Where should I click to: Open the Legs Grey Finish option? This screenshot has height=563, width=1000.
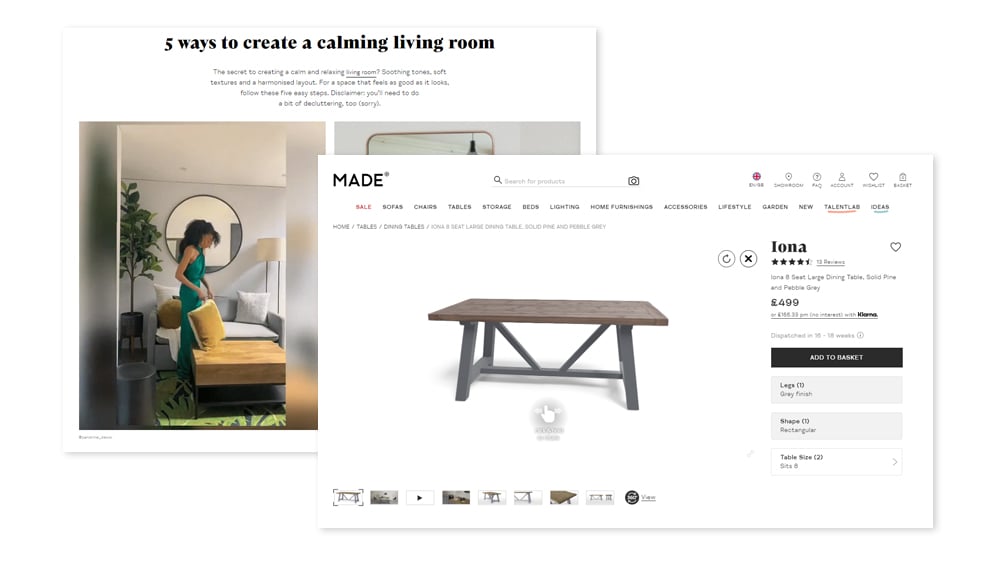pos(836,390)
